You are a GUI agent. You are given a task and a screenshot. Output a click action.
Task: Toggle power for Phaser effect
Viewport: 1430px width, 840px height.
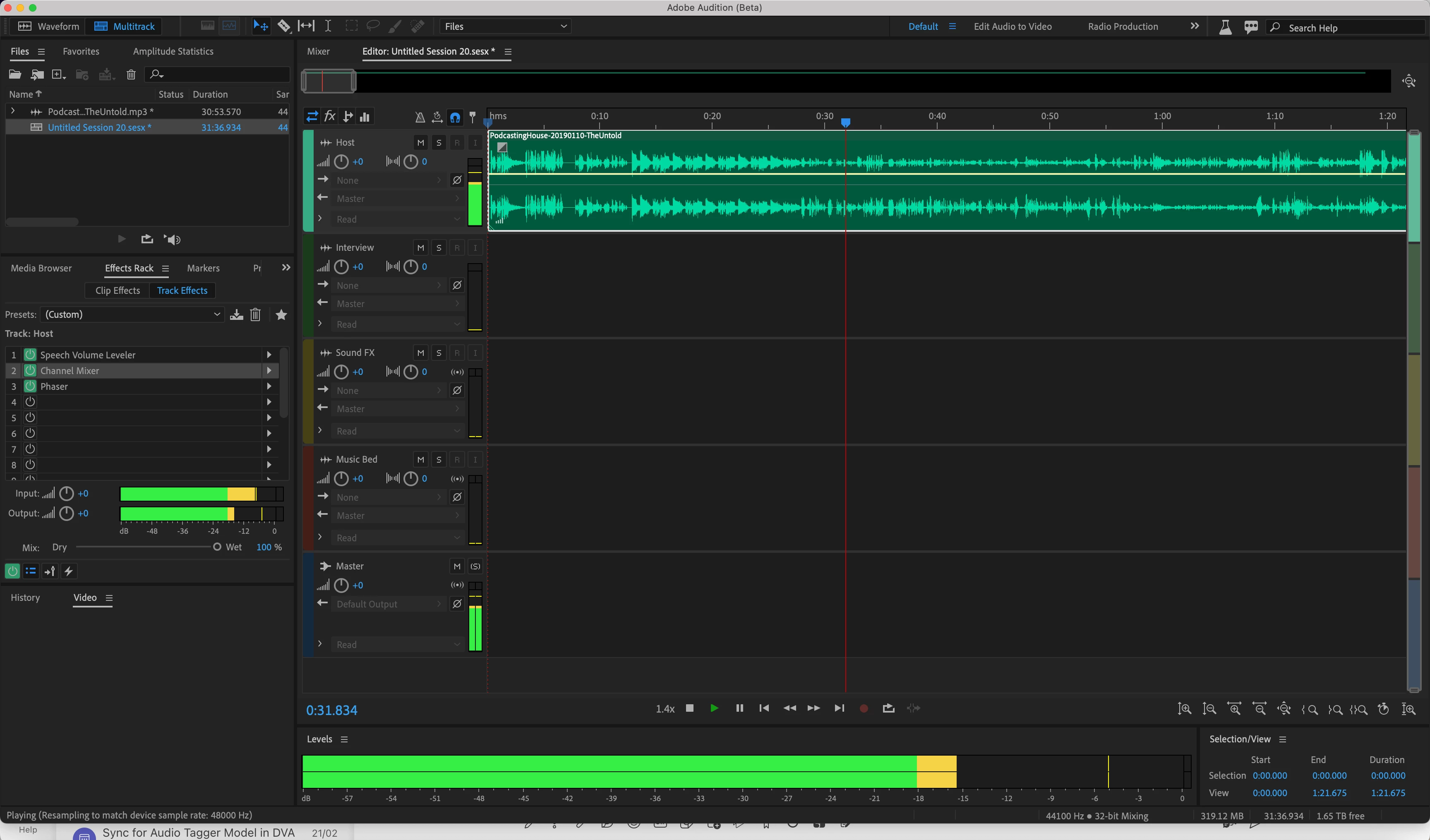click(30, 386)
